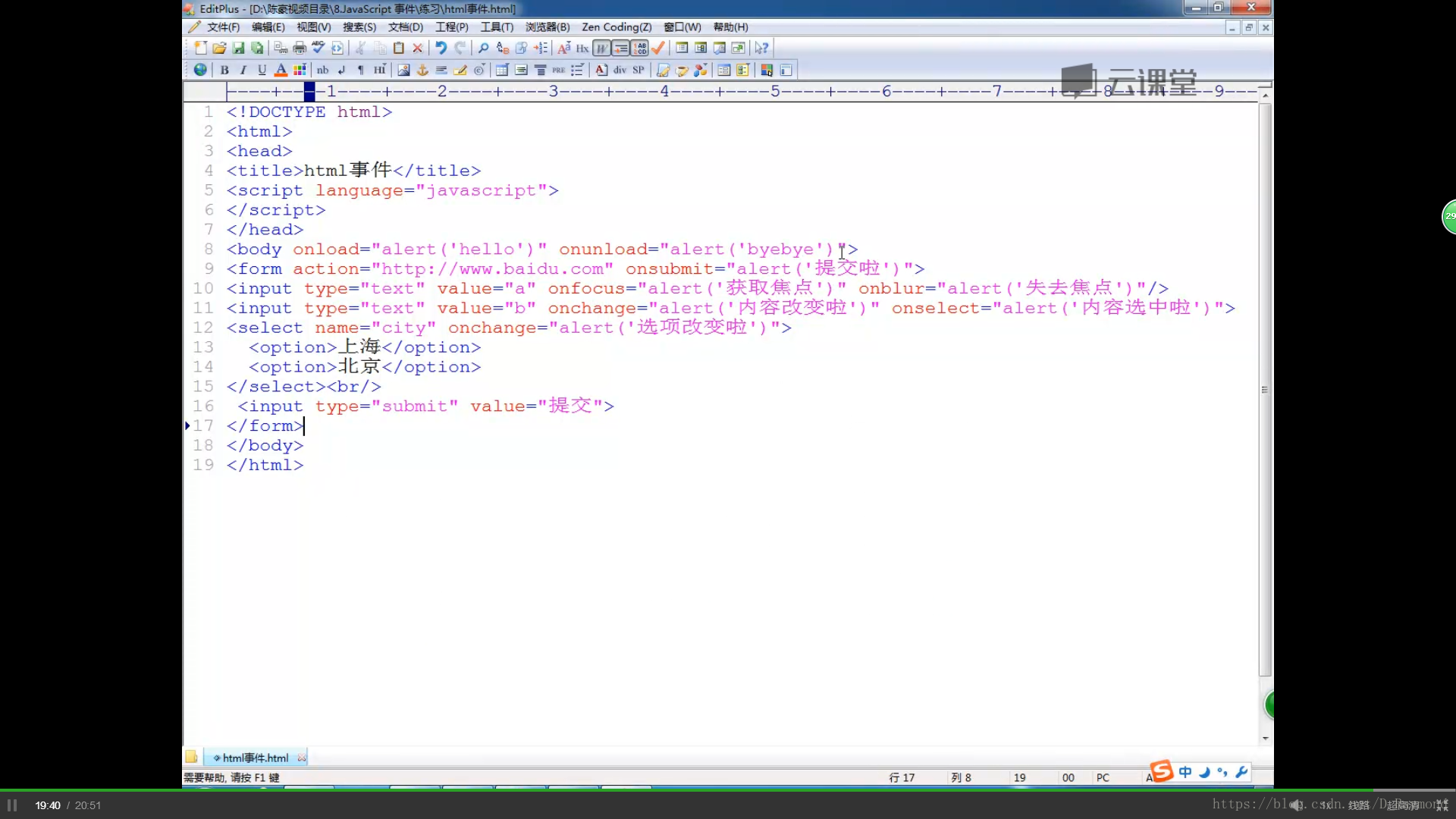
Task: Click the nb non-breaking space icon
Action: (x=322, y=70)
